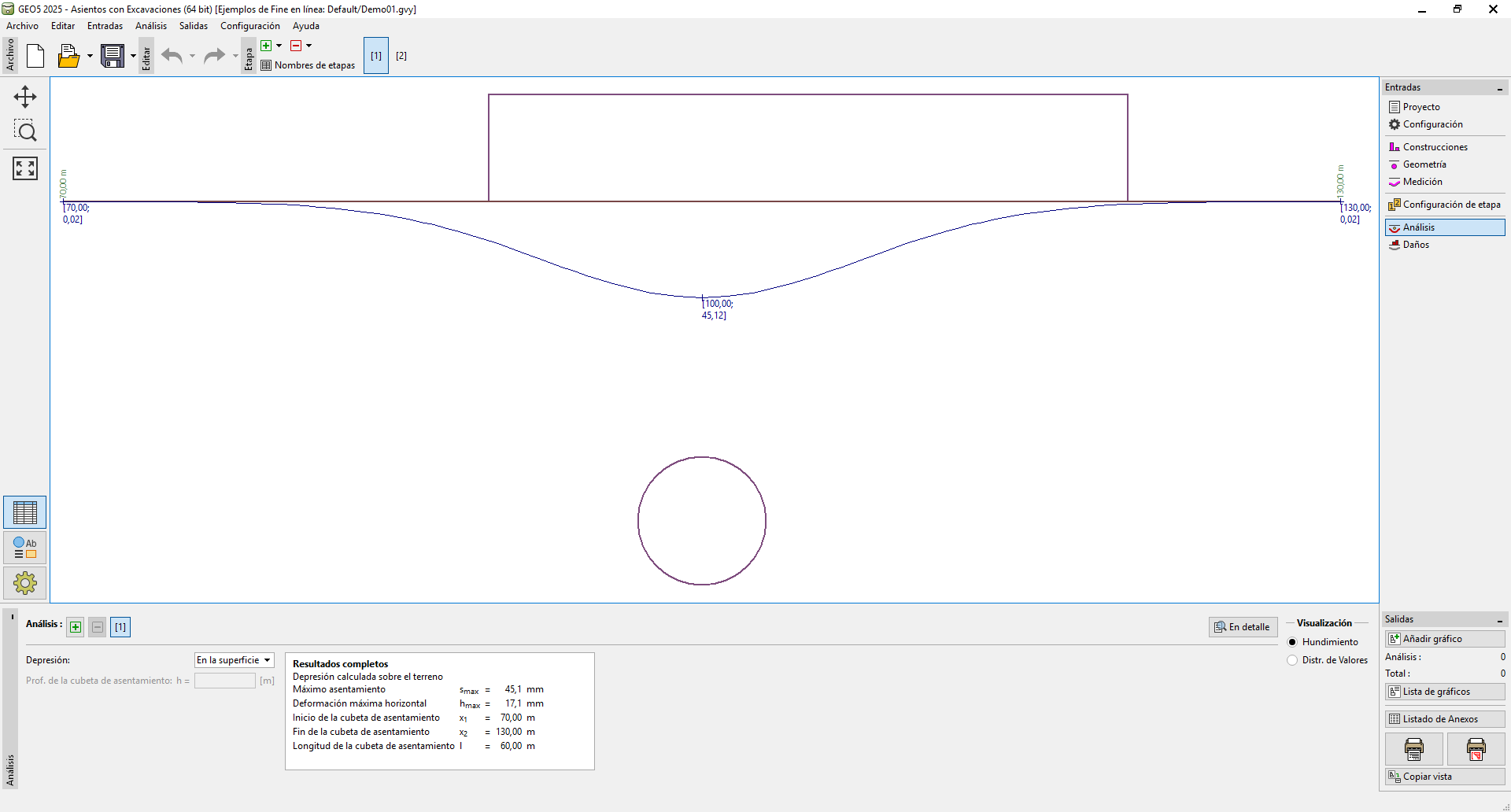Screen dimensions: 1511x812
Task: Switch to construction stage [2]
Action: (x=401, y=56)
